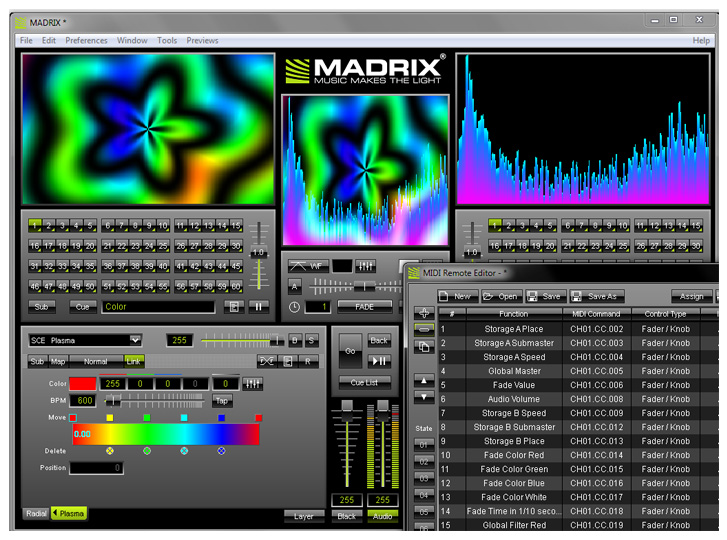Click the minus remove-entry icon in MIDI editor

(424, 330)
